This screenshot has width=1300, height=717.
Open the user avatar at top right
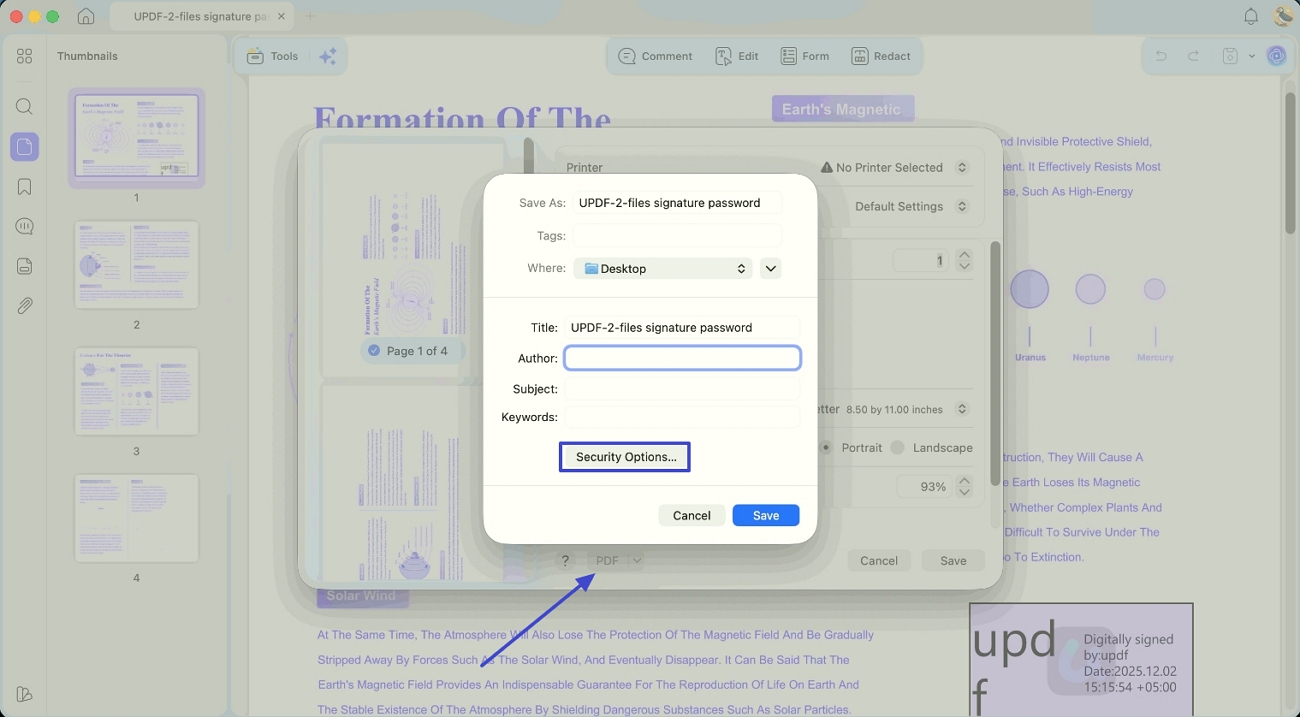point(1283,16)
